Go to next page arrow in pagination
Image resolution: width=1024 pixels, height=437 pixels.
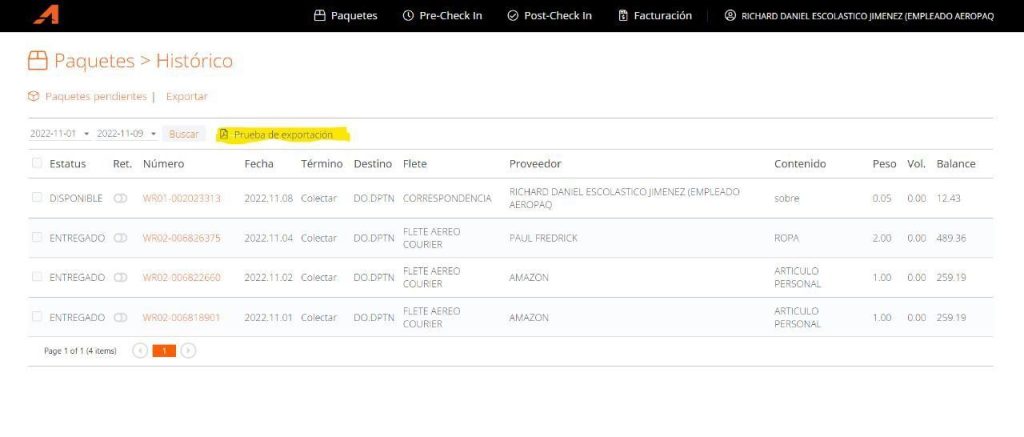(x=188, y=351)
